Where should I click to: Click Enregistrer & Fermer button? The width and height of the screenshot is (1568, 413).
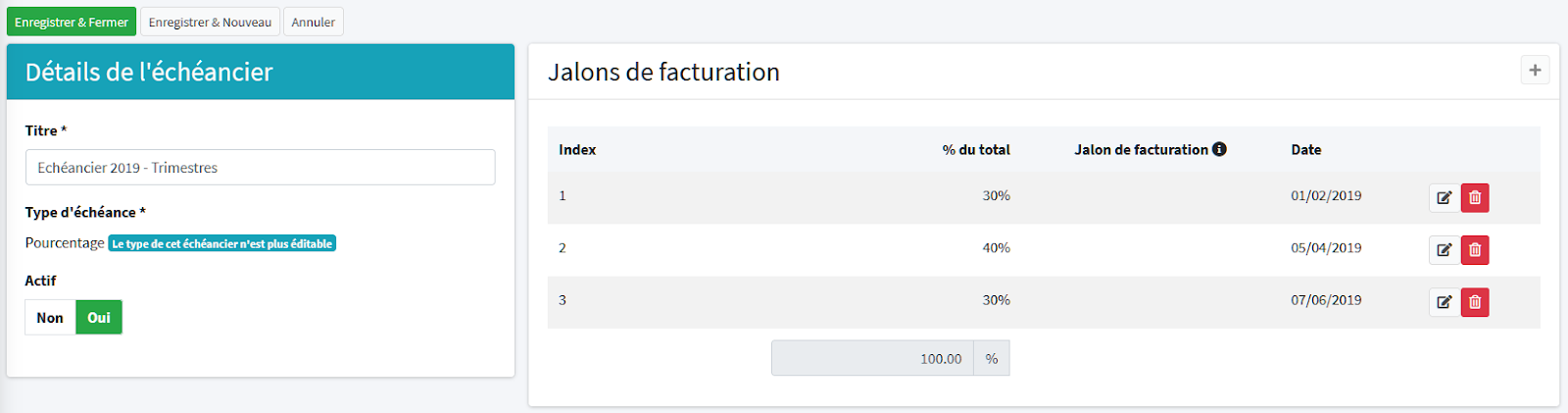(x=72, y=22)
